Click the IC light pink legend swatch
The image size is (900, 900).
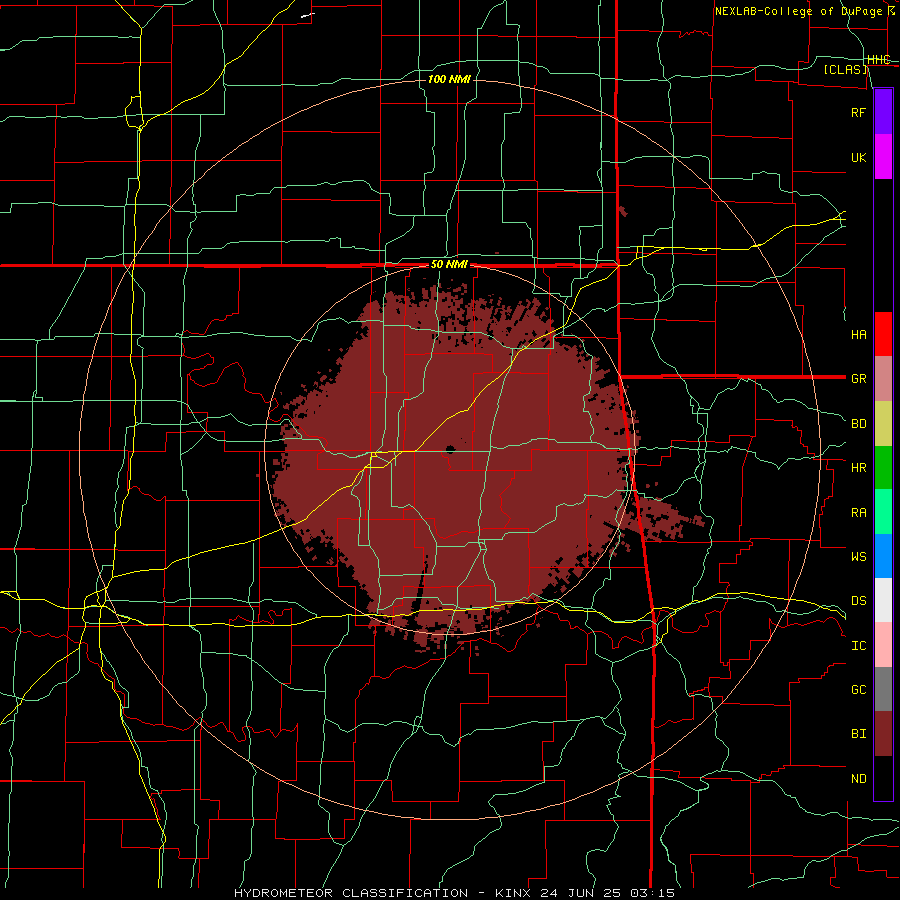[883, 645]
